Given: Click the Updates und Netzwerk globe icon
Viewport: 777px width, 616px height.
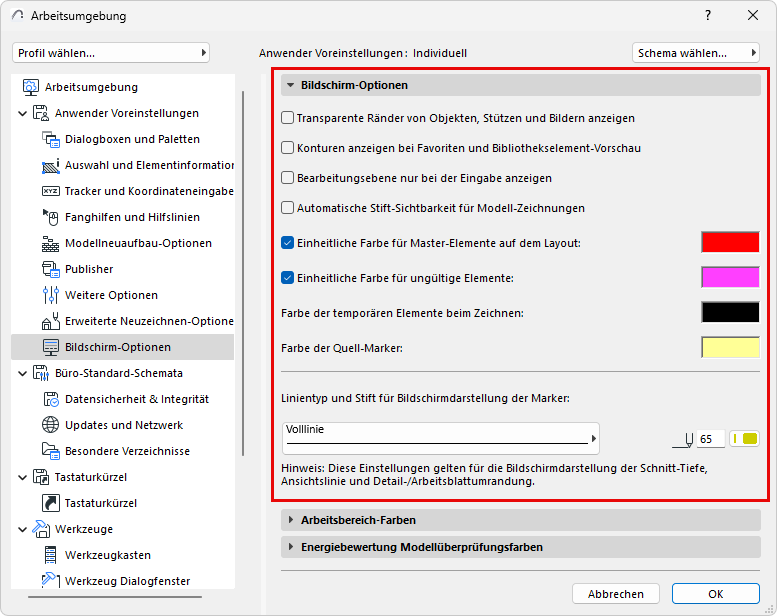Looking at the screenshot, I should [x=51, y=425].
